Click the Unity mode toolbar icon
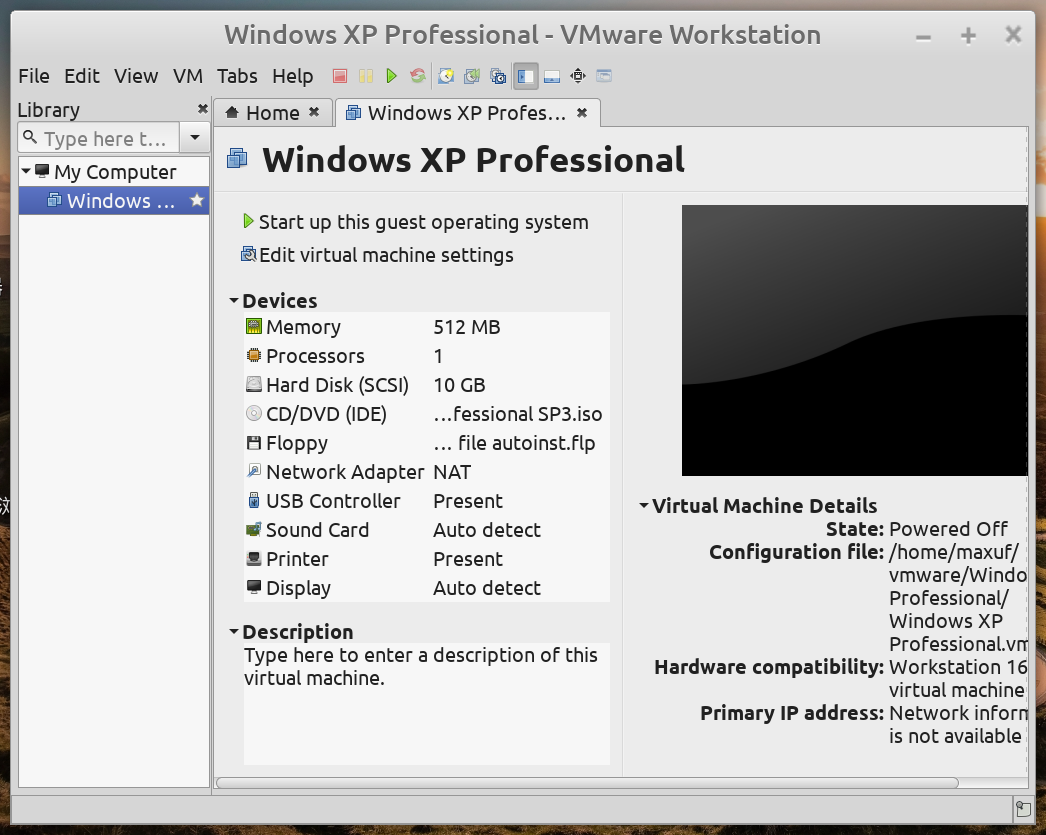This screenshot has height=835, width=1046. (604, 76)
